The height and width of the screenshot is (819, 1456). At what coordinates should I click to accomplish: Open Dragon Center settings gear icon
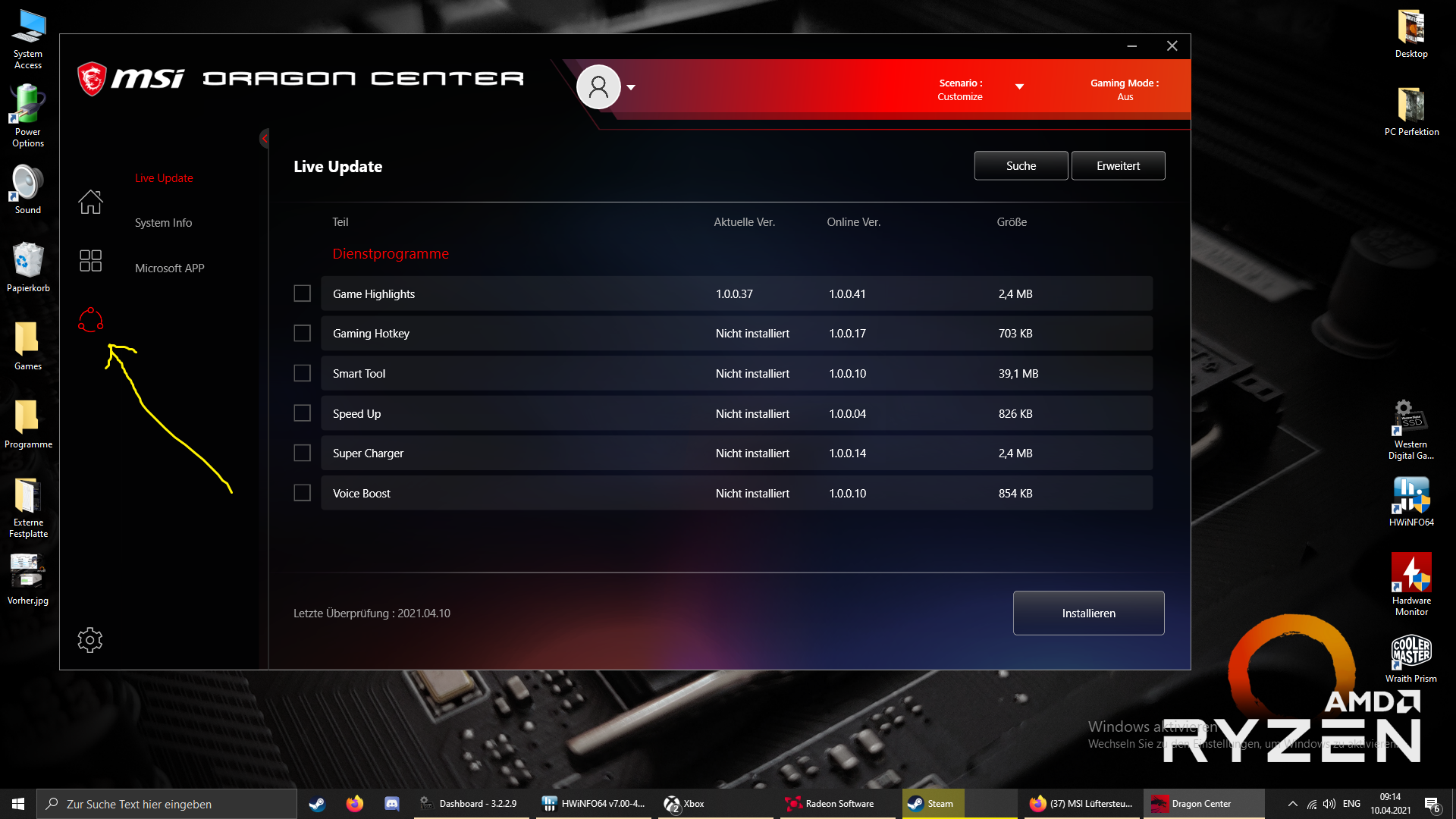(89, 640)
